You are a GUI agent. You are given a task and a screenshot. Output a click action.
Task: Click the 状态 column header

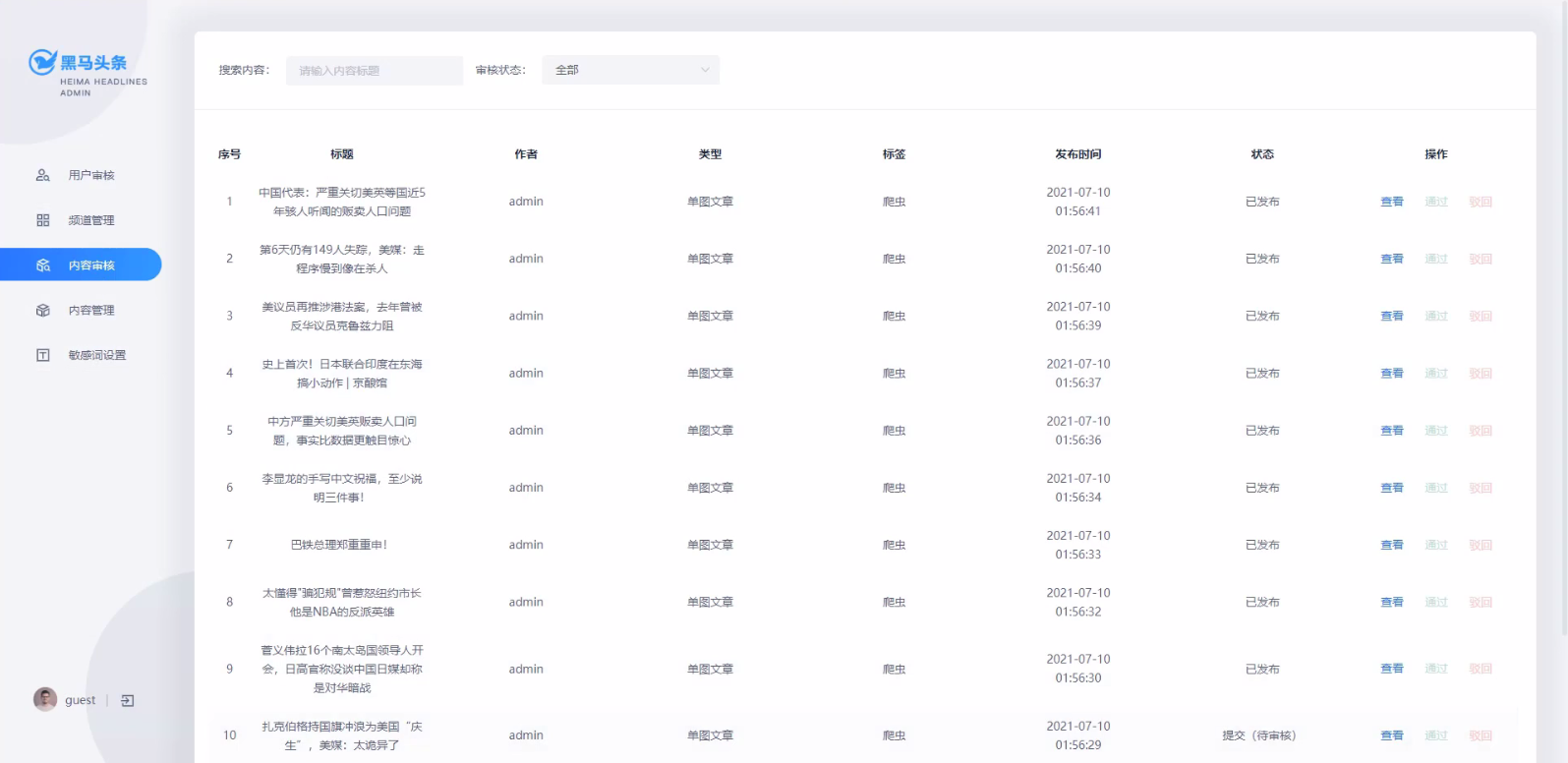tap(1262, 154)
